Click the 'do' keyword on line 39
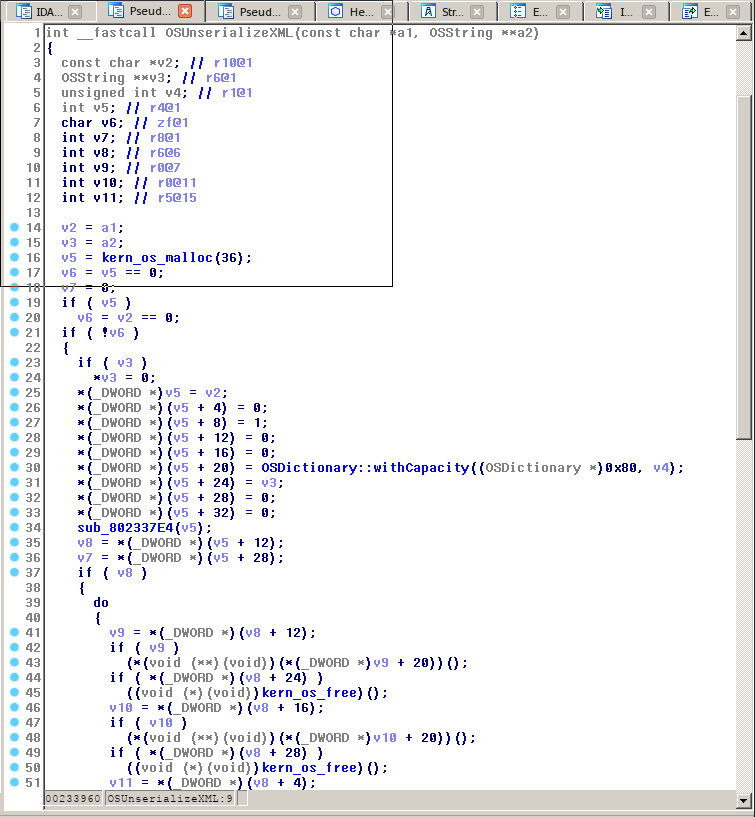The width and height of the screenshot is (755, 817). point(101,603)
